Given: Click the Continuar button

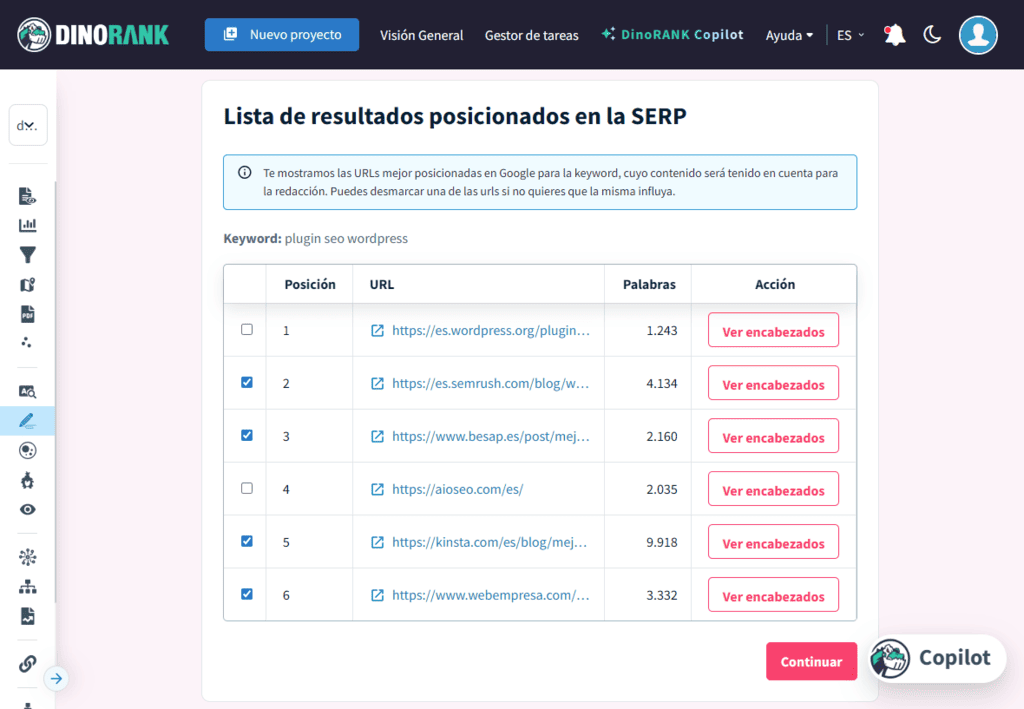Looking at the screenshot, I should pyautogui.click(x=811, y=661).
